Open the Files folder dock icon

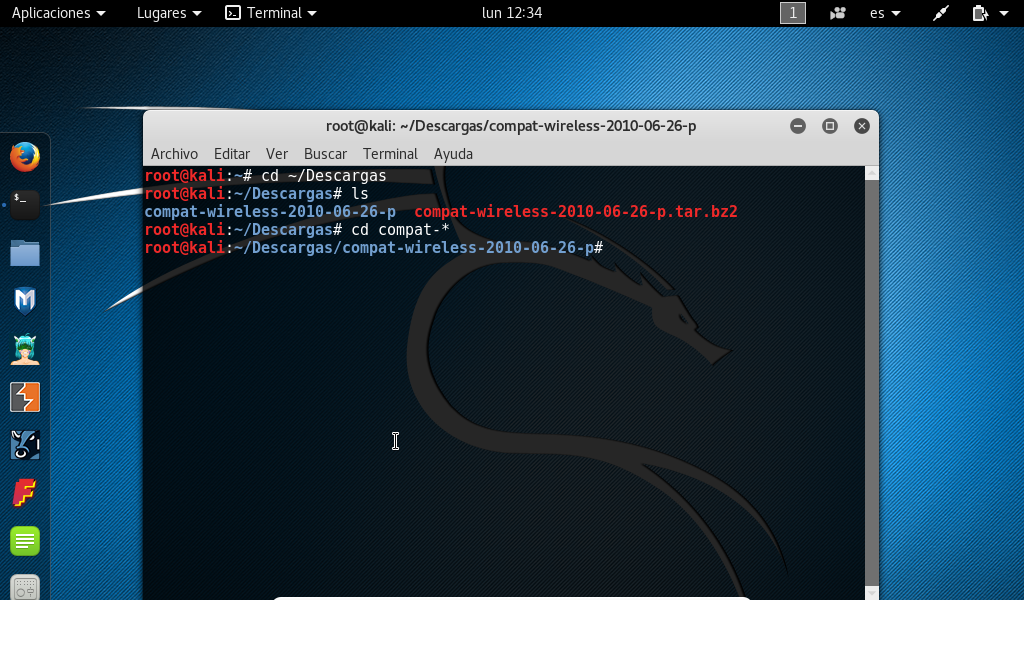[25, 253]
